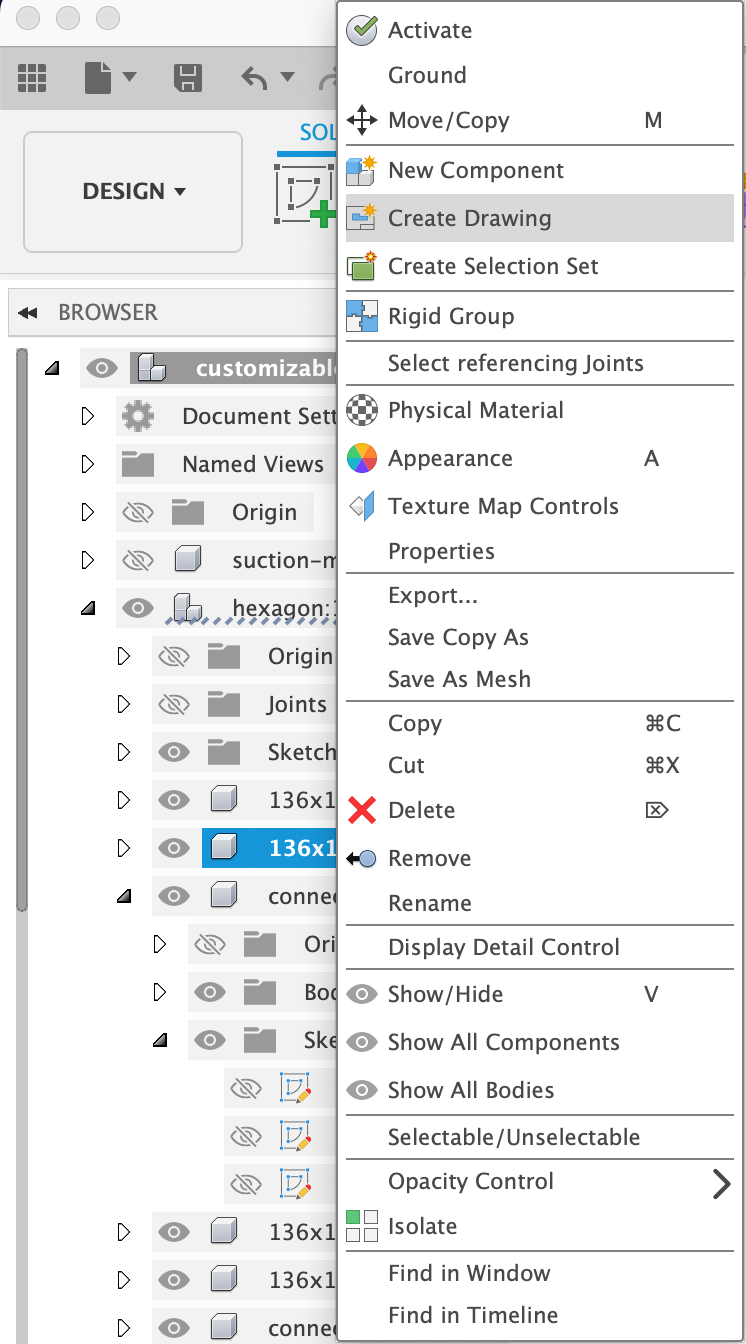The height and width of the screenshot is (1344, 746).
Task: Click the Isolate icon in menu
Action: coord(361,1226)
